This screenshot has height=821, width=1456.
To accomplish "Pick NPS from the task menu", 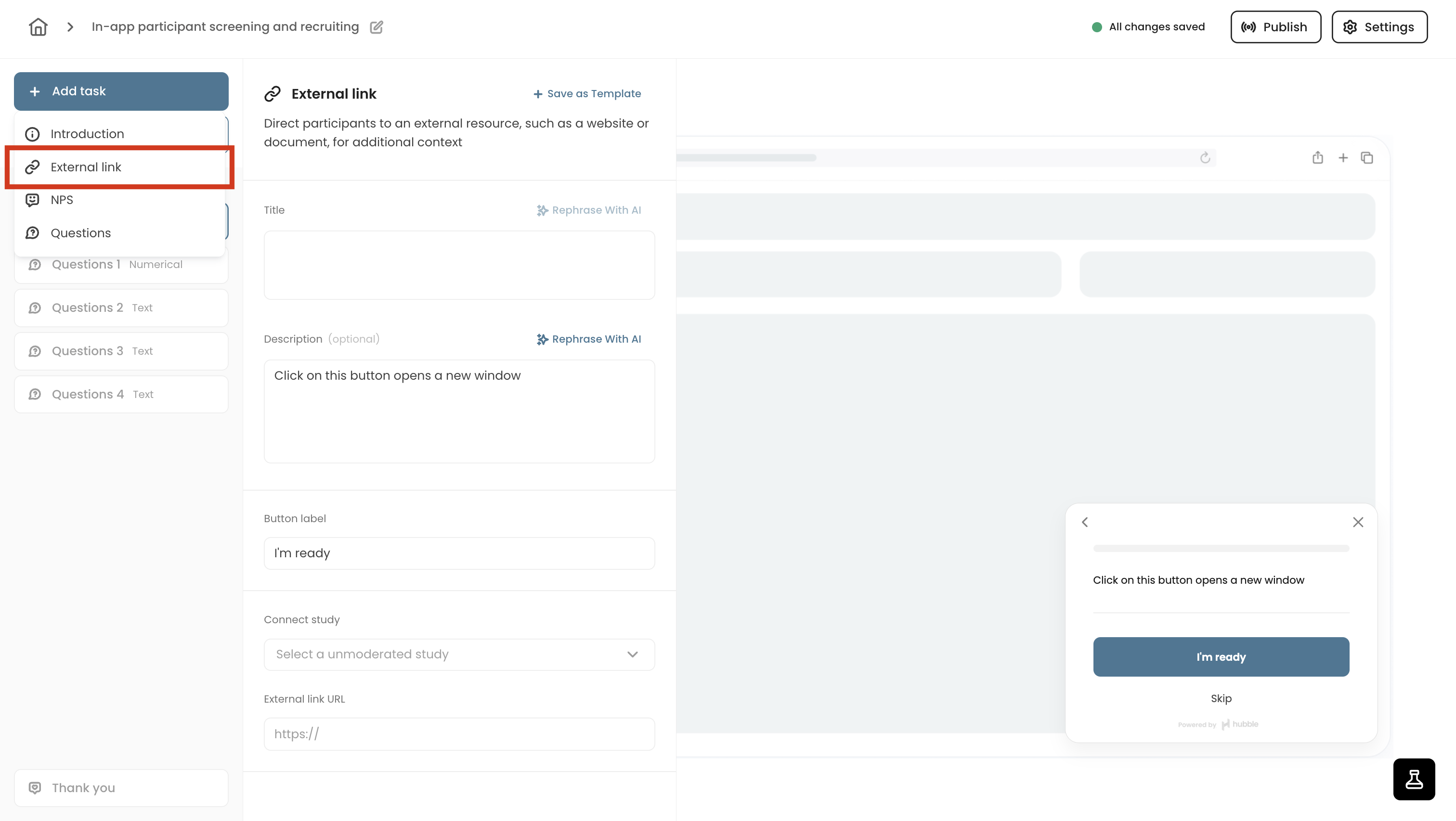I will tap(120, 200).
